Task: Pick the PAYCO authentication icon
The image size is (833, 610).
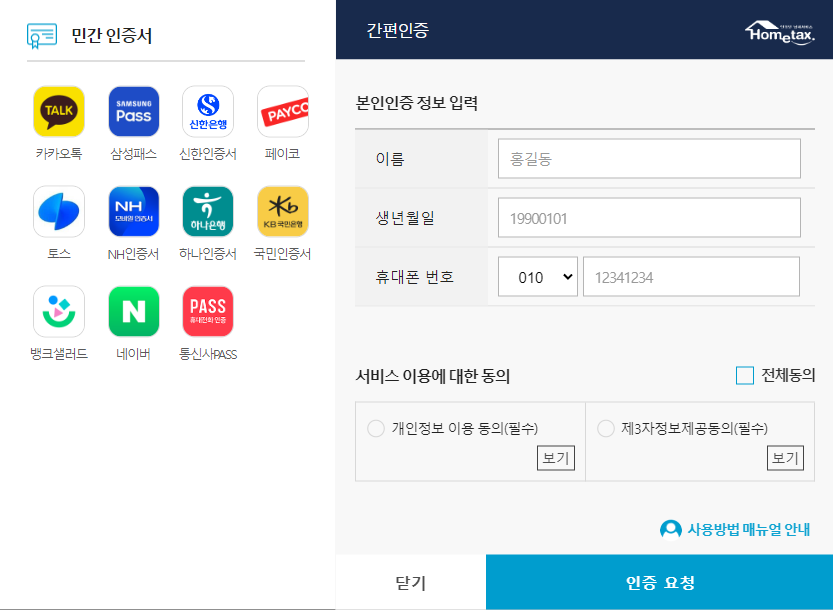Action: (283, 112)
